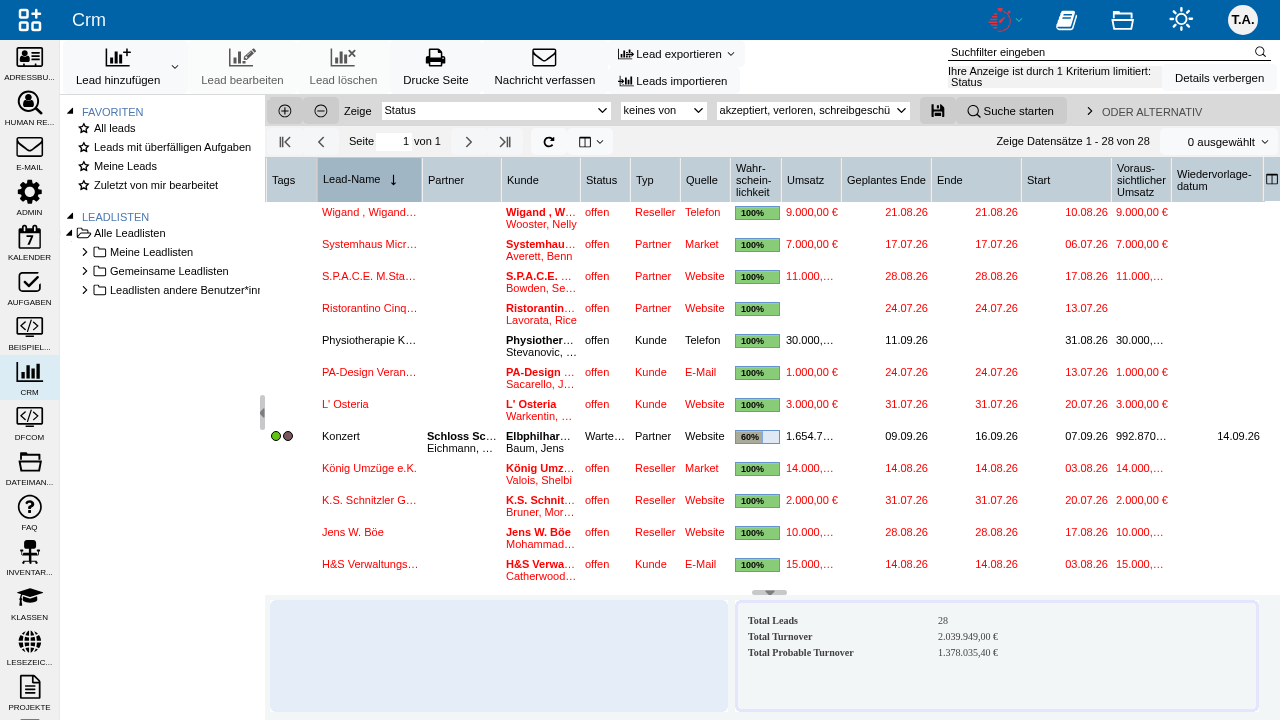Click Lead hinzufügen toolbar button
Screen dimensions: 1280x720
pyautogui.click(x=118, y=67)
